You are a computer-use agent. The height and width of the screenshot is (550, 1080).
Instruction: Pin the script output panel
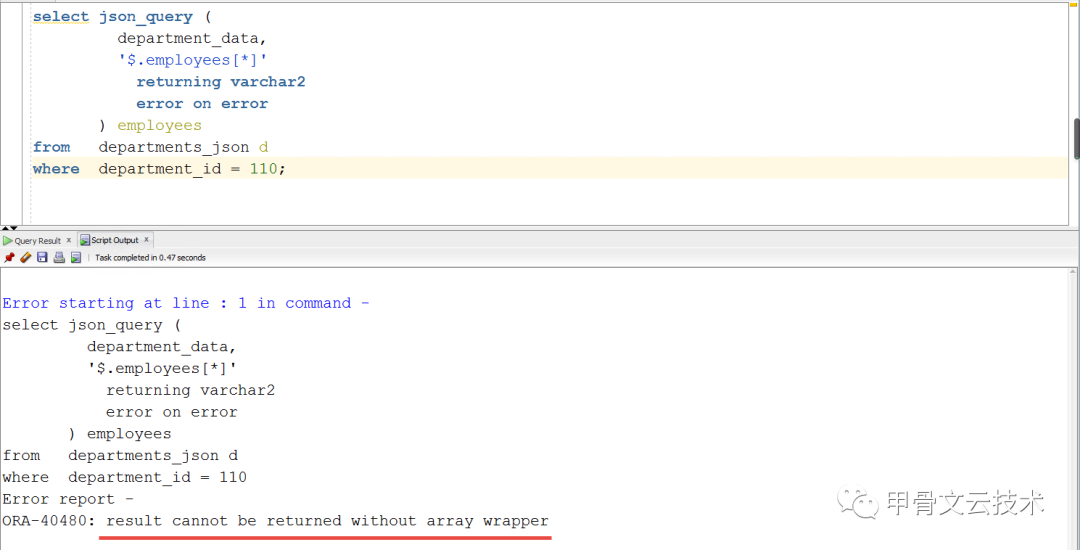point(9,257)
